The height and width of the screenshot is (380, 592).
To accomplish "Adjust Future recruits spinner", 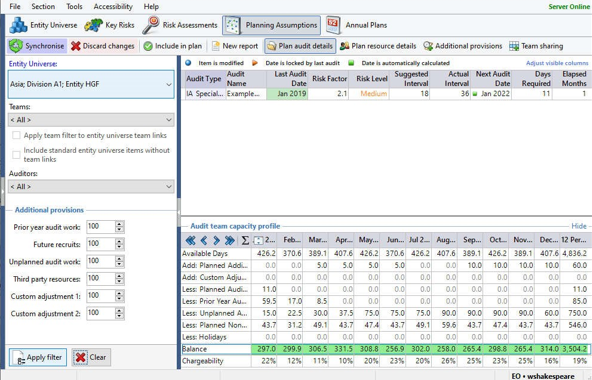I will 119,244.
